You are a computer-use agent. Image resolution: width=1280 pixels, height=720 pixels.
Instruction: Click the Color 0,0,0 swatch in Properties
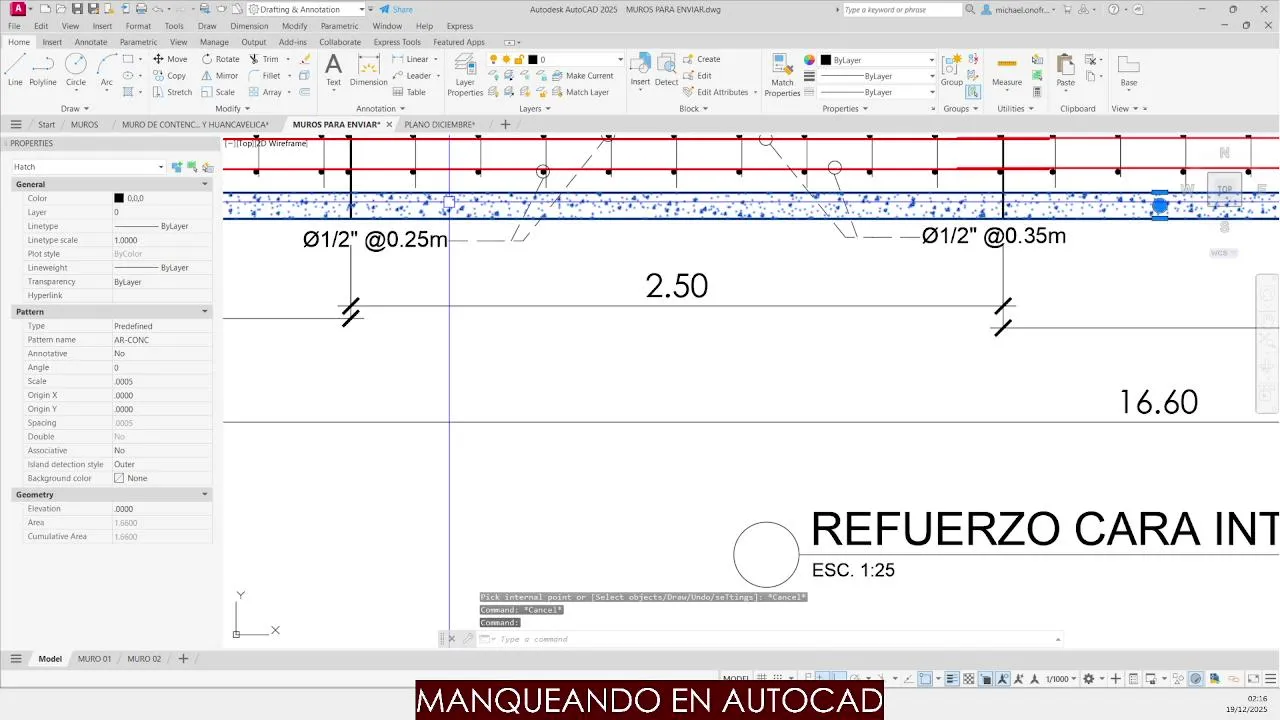click(x=119, y=198)
